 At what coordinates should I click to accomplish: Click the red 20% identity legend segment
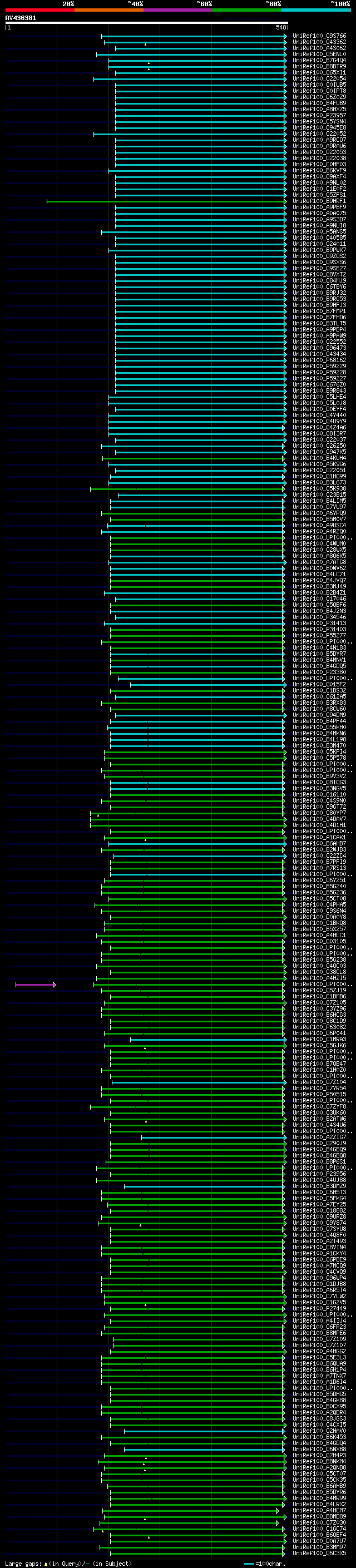click(39, 10)
